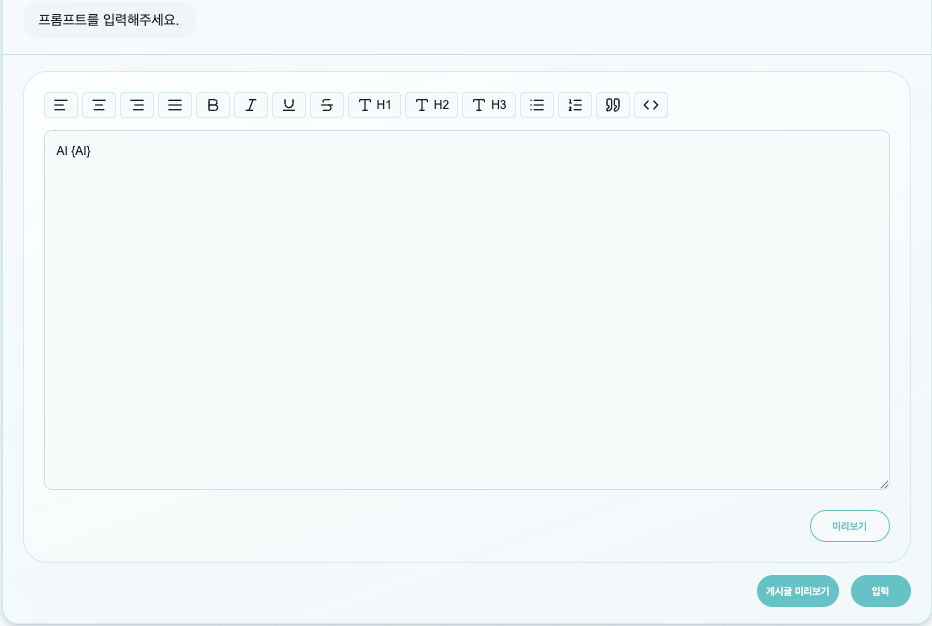Center align the text

[99, 105]
